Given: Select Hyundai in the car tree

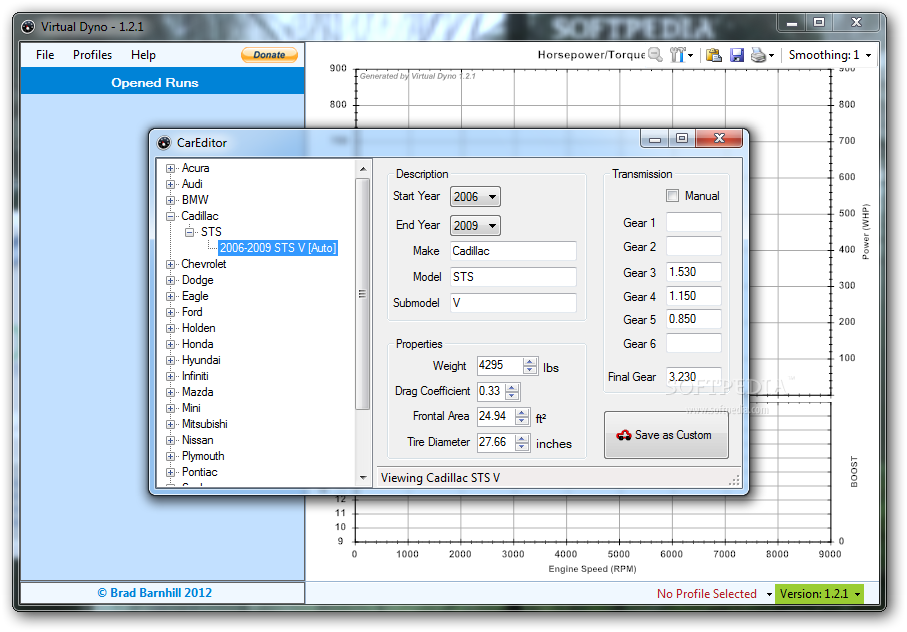Looking at the screenshot, I should (x=201, y=360).
